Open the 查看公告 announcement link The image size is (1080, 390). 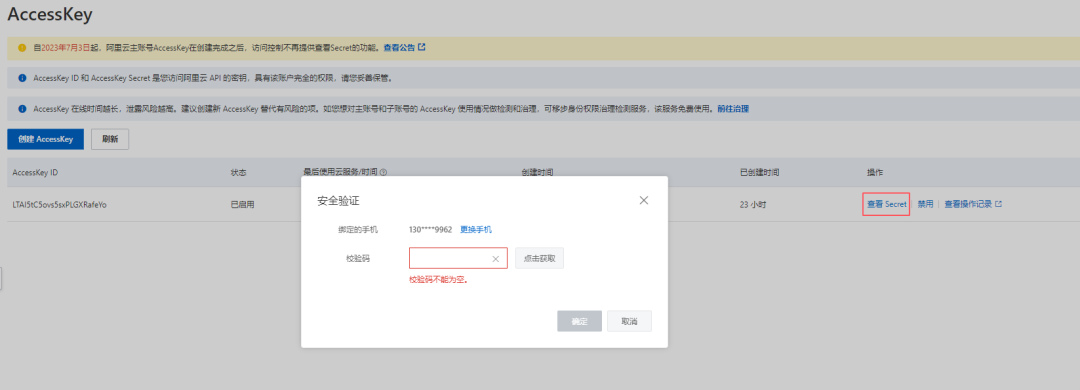click(x=399, y=48)
